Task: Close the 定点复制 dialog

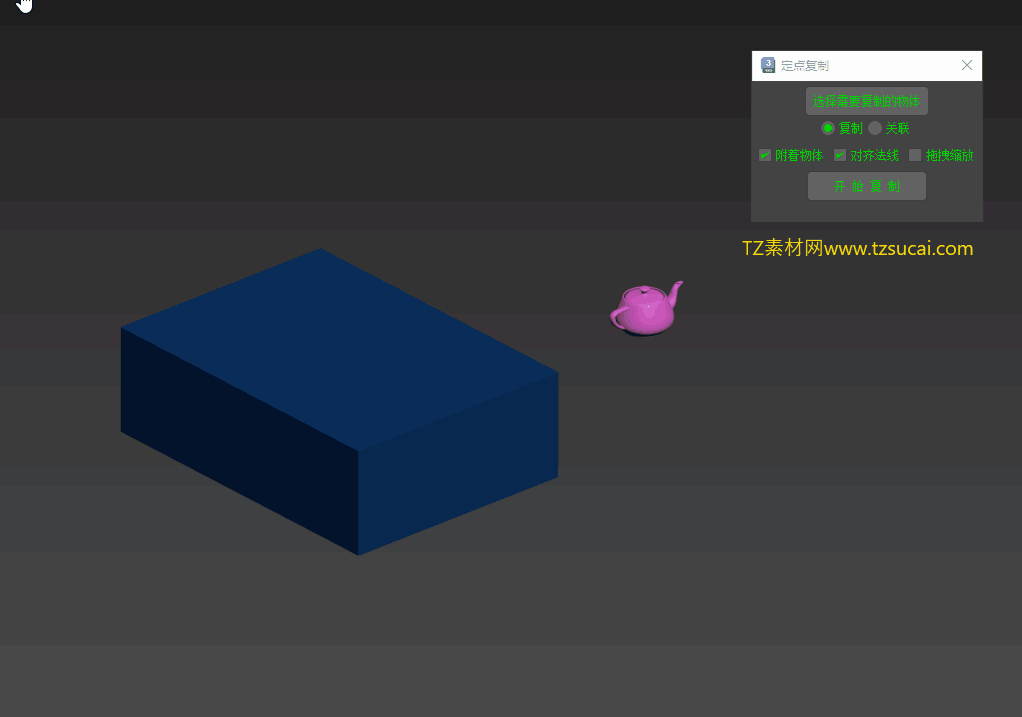Action: point(967,65)
